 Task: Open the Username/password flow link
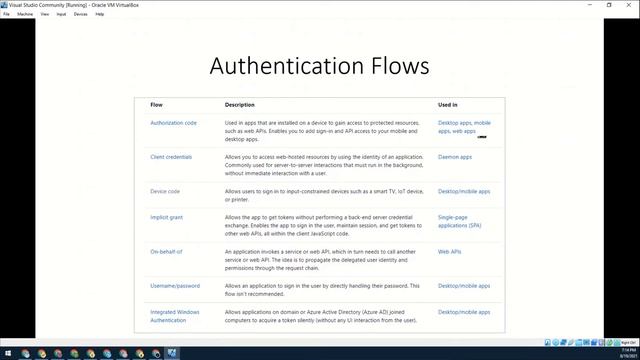point(175,286)
